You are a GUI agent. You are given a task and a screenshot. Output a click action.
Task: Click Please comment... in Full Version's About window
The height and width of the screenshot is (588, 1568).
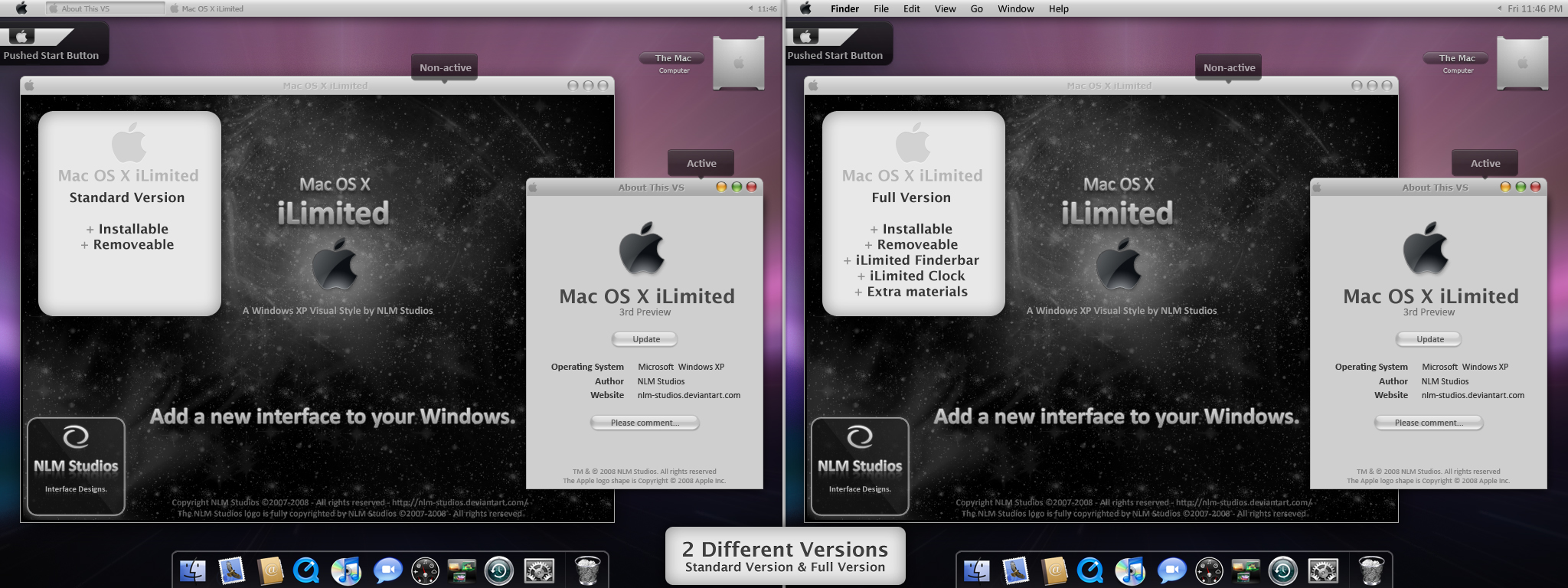pyautogui.click(x=1429, y=423)
